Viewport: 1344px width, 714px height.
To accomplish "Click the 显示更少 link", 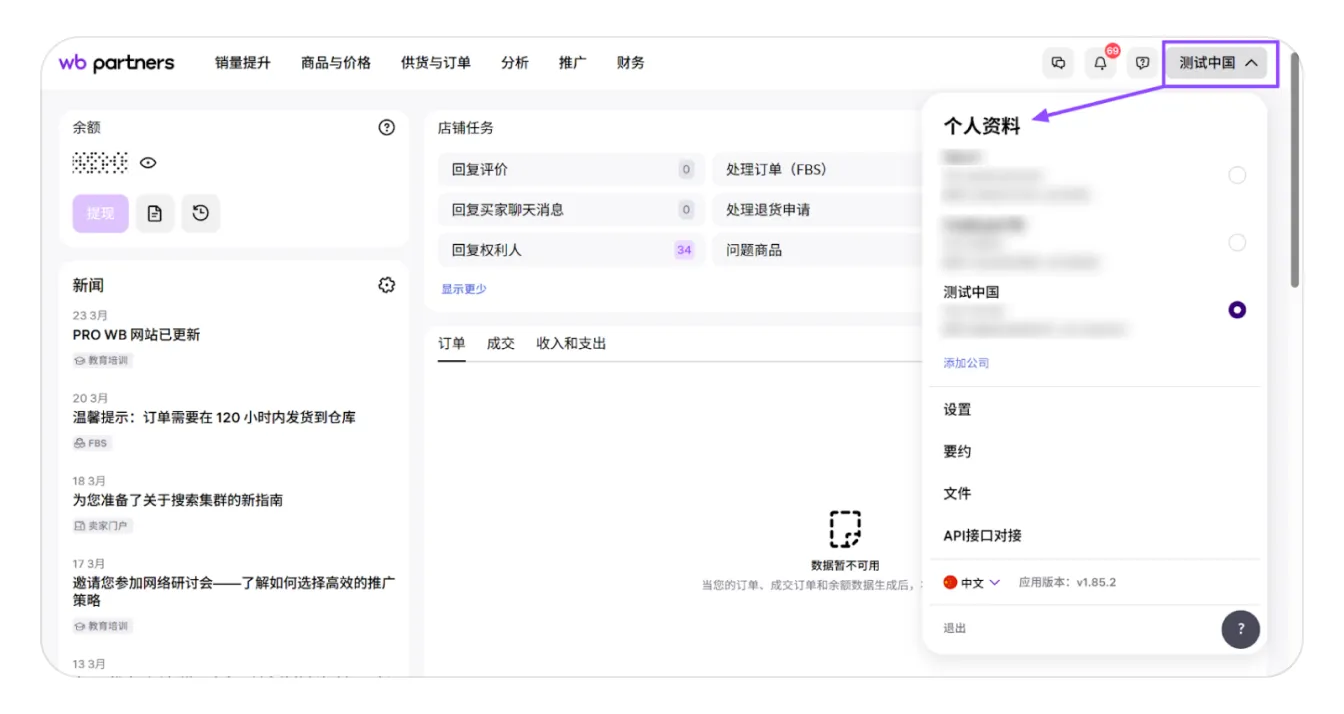I will (464, 289).
